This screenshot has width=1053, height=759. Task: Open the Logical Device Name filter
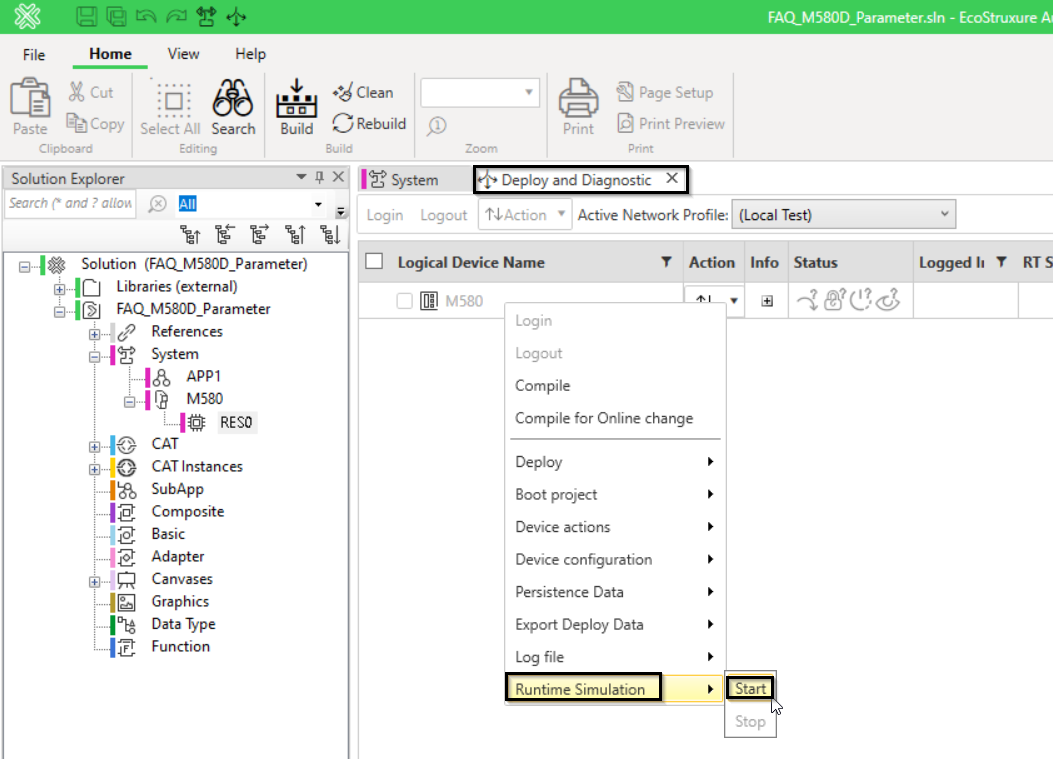click(666, 262)
